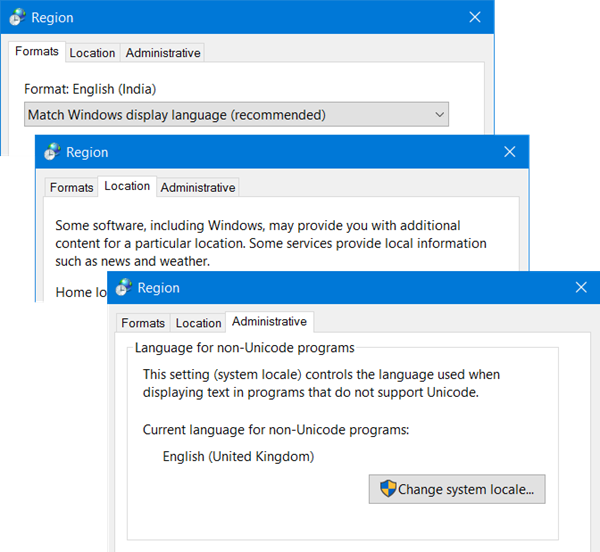Open Administrative tab in middle Region window
This screenshot has width=600, height=552.
coord(198,187)
